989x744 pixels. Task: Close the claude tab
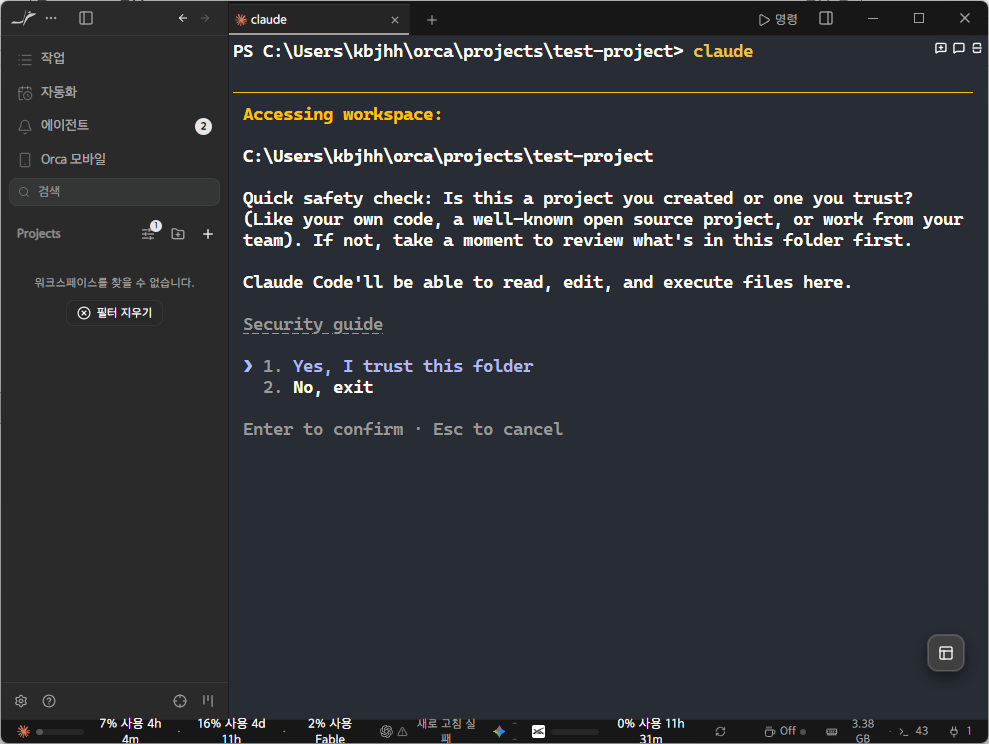point(395,20)
